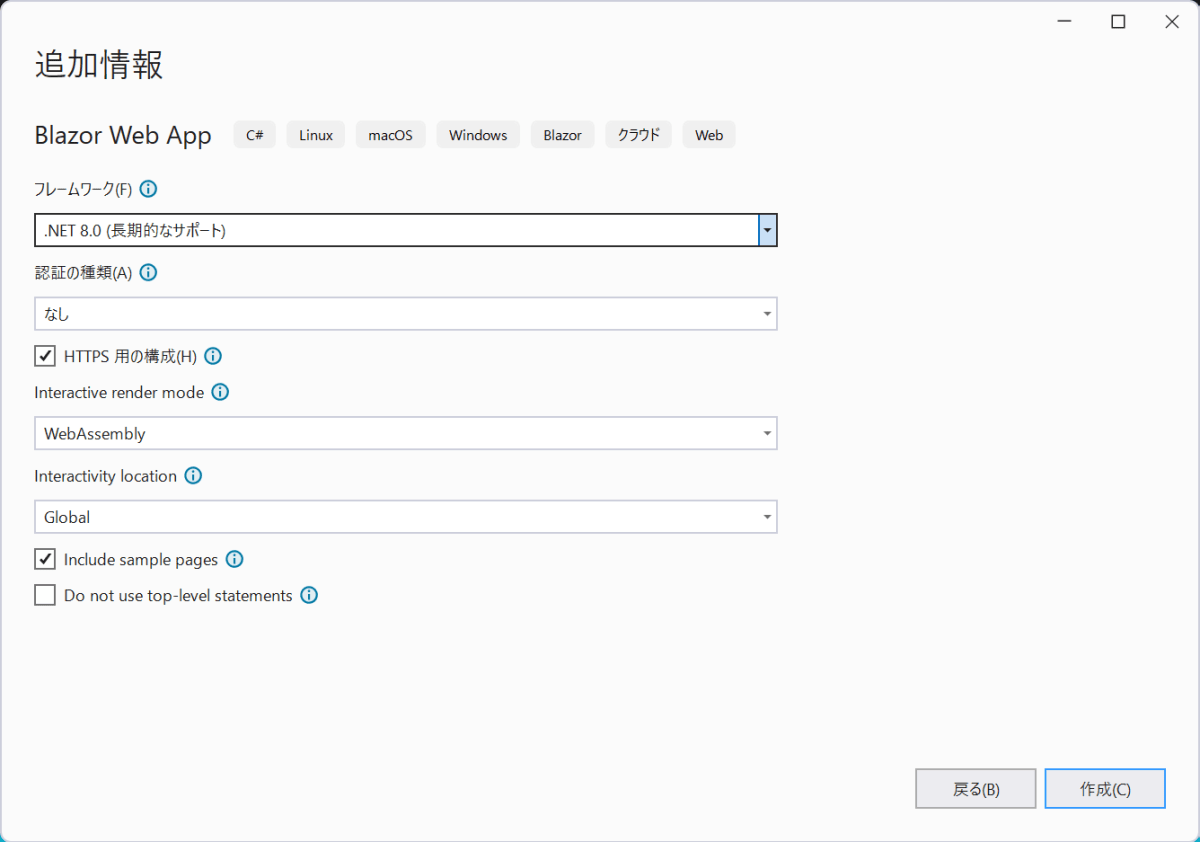1200x842 pixels.
Task: Click info icon beside Do not use top-level statements
Action: coord(309,595)
